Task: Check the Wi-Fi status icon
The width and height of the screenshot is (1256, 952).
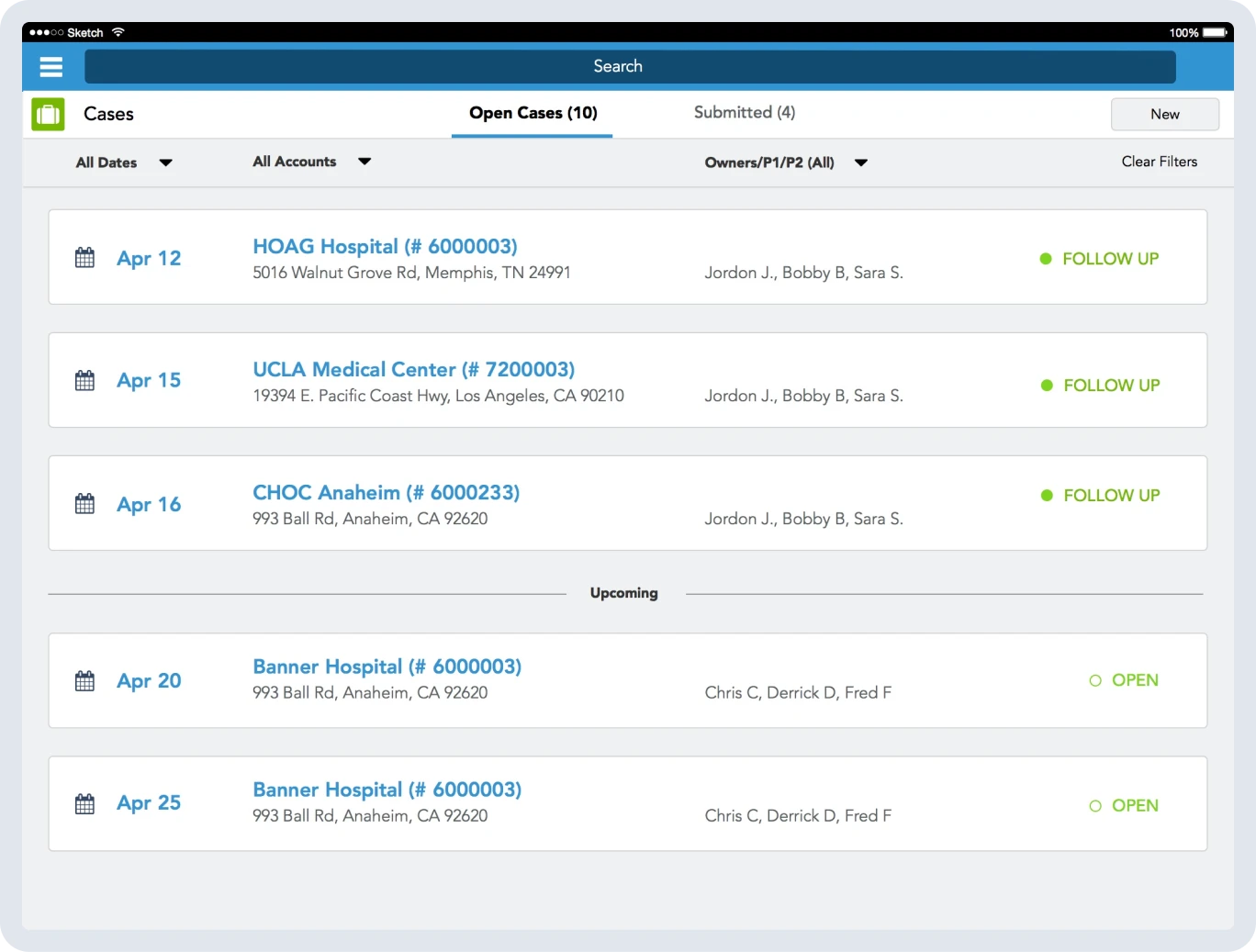Action: [118, 32]
